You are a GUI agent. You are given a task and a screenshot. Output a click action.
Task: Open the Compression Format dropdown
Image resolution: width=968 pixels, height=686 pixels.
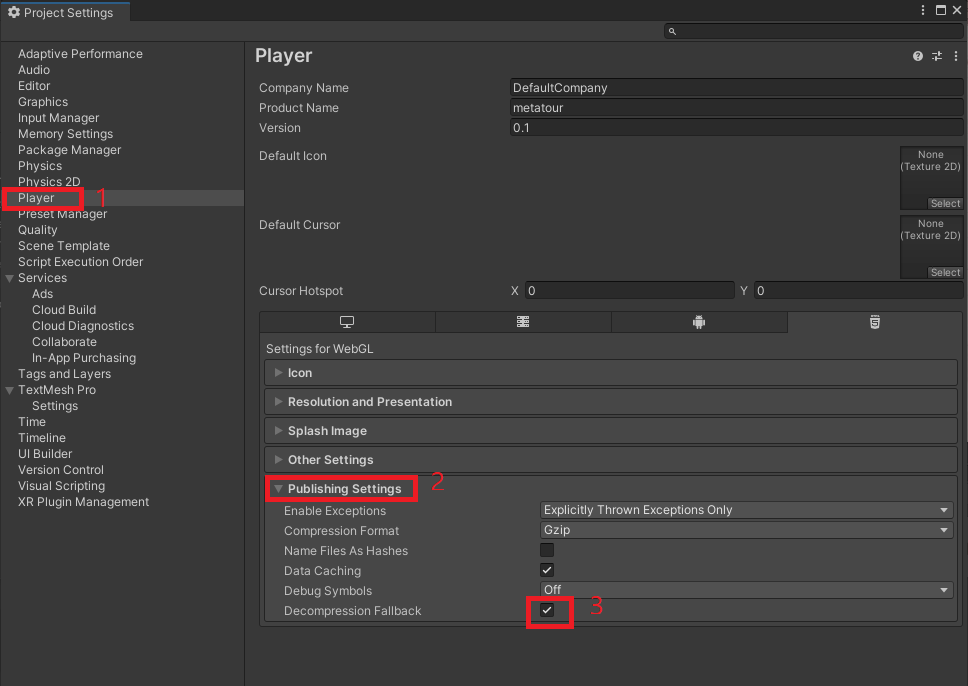coord(746,530)
